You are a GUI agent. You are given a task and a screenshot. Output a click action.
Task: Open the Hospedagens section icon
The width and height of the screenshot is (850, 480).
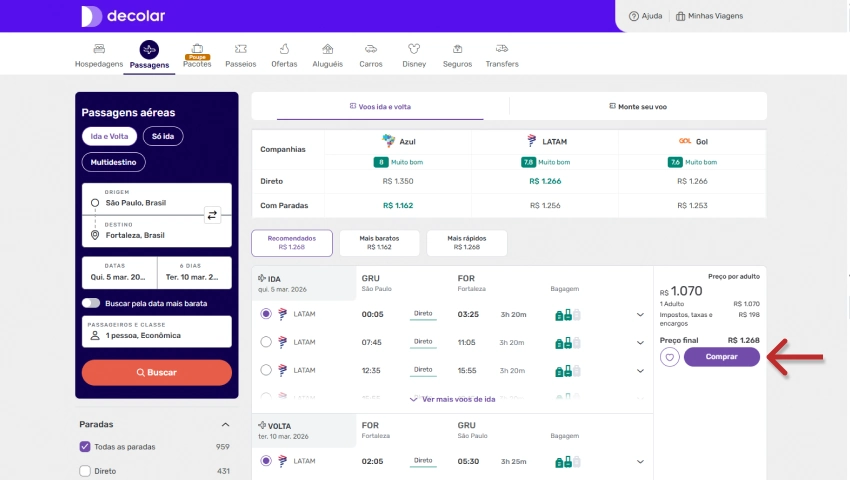(99, 49)
